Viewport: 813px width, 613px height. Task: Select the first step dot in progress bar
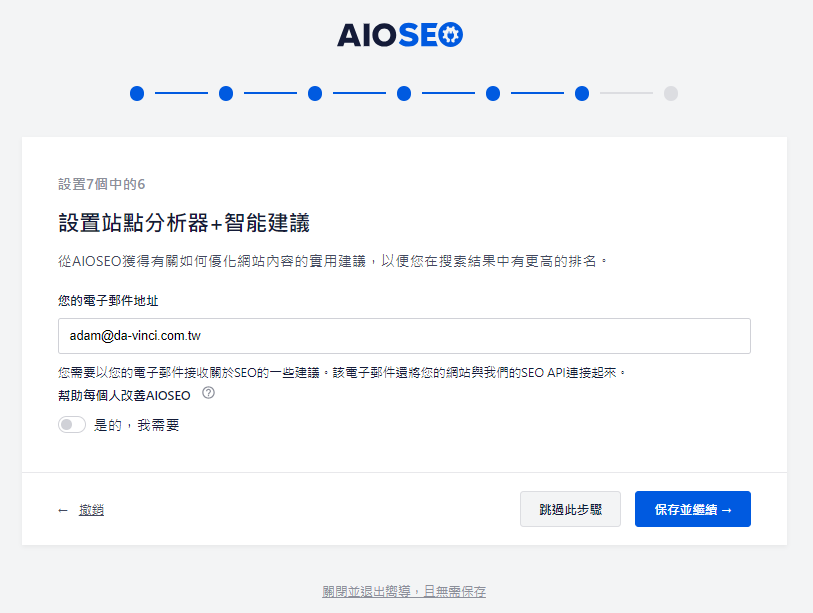coord(137,93)
